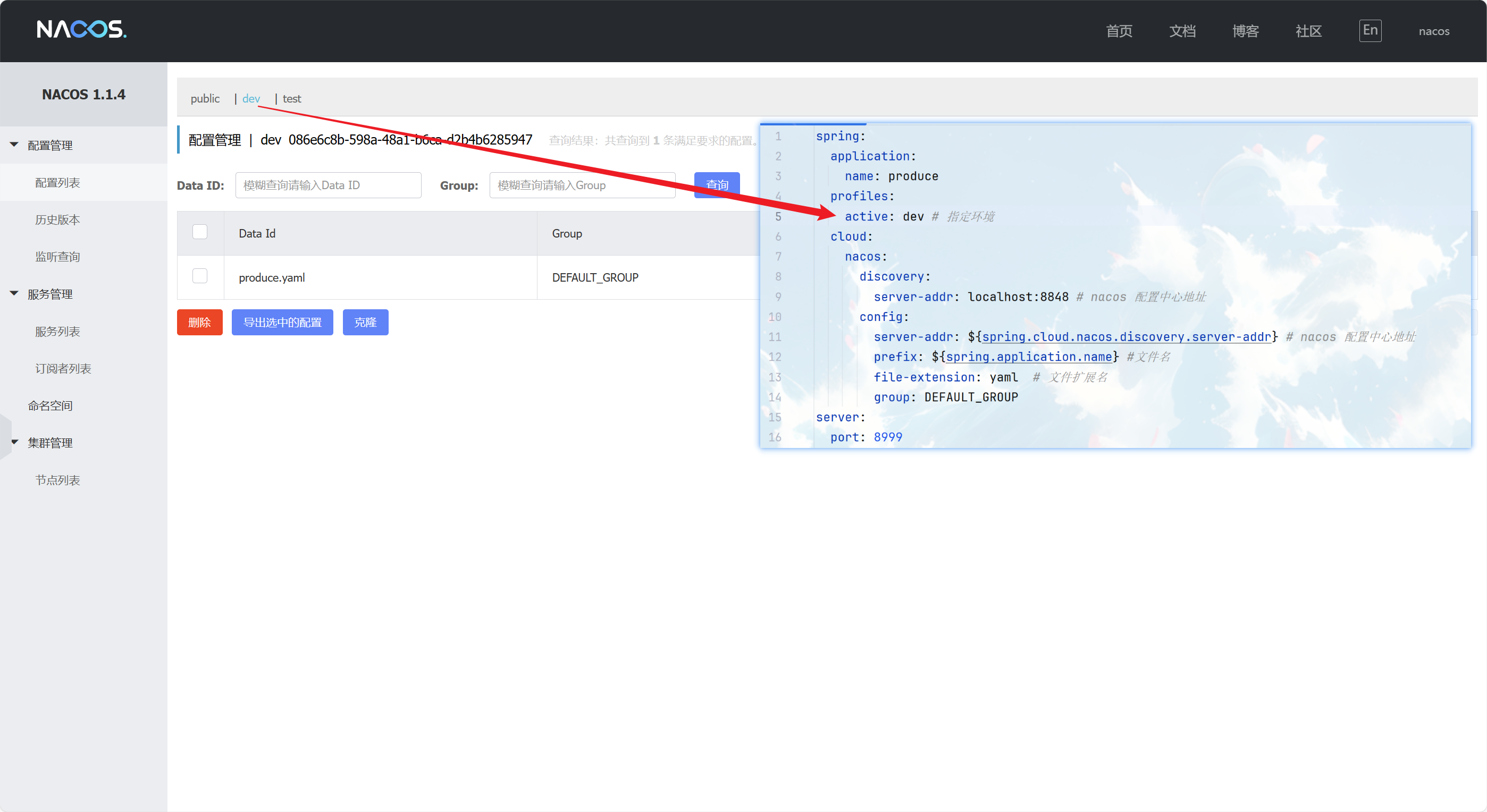Click the NACOS 1.1.4 version title
This screenshot has width=1487, height=812.
coord(83,95)
